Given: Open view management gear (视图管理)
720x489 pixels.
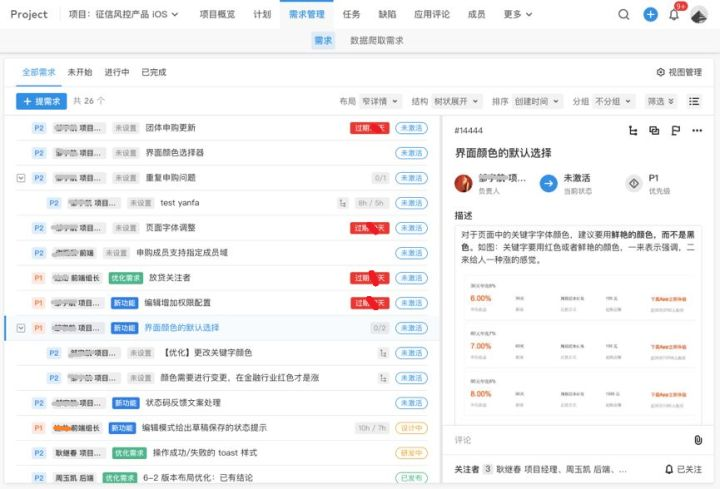Looking at the screenshot, I should [x=679, y=72].
